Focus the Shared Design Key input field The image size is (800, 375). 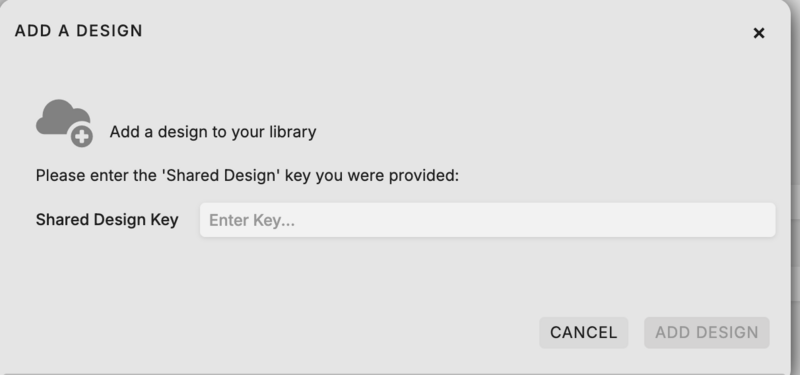pos(487,220)
